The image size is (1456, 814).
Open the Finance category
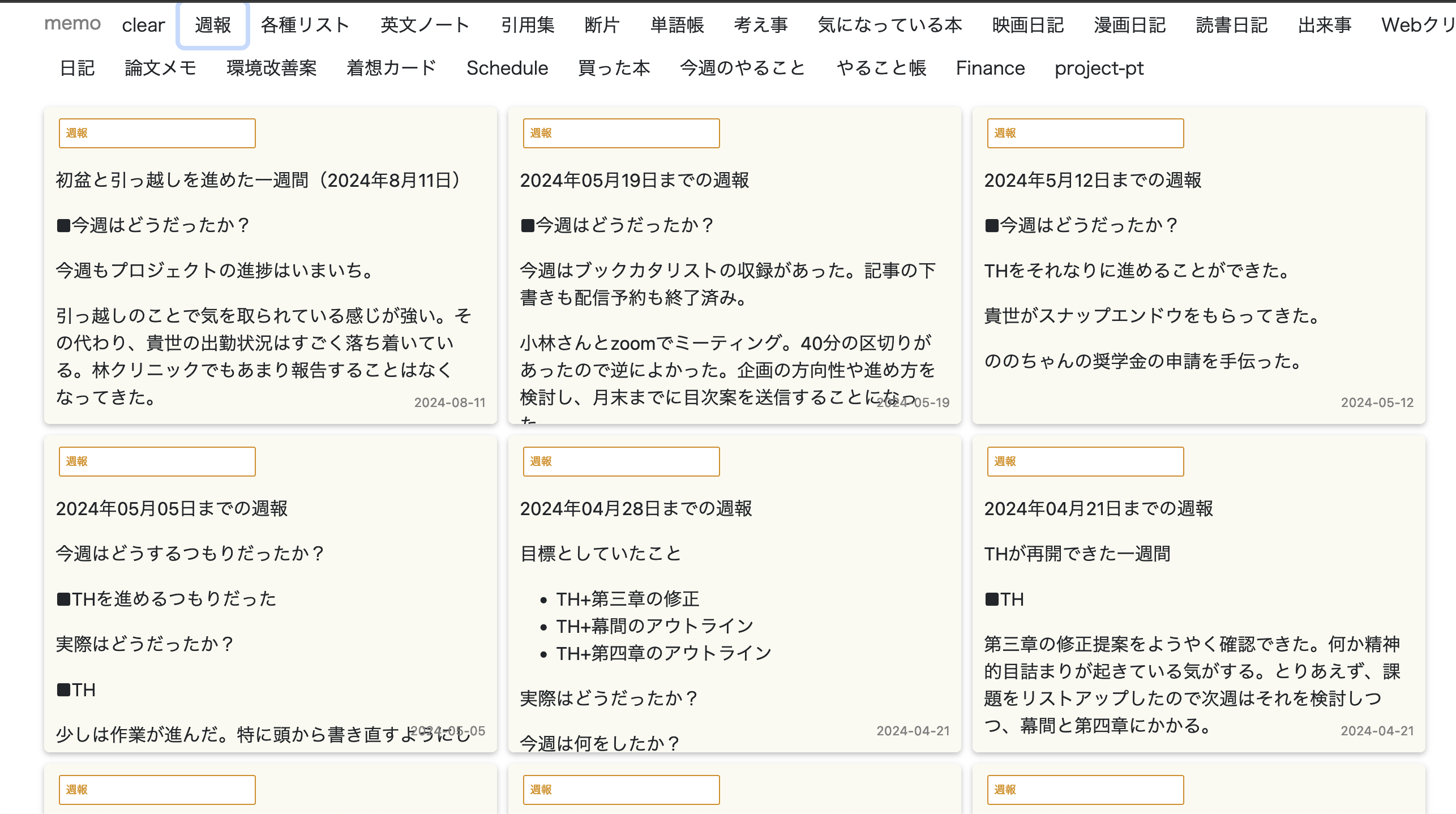tap(990, 68)
